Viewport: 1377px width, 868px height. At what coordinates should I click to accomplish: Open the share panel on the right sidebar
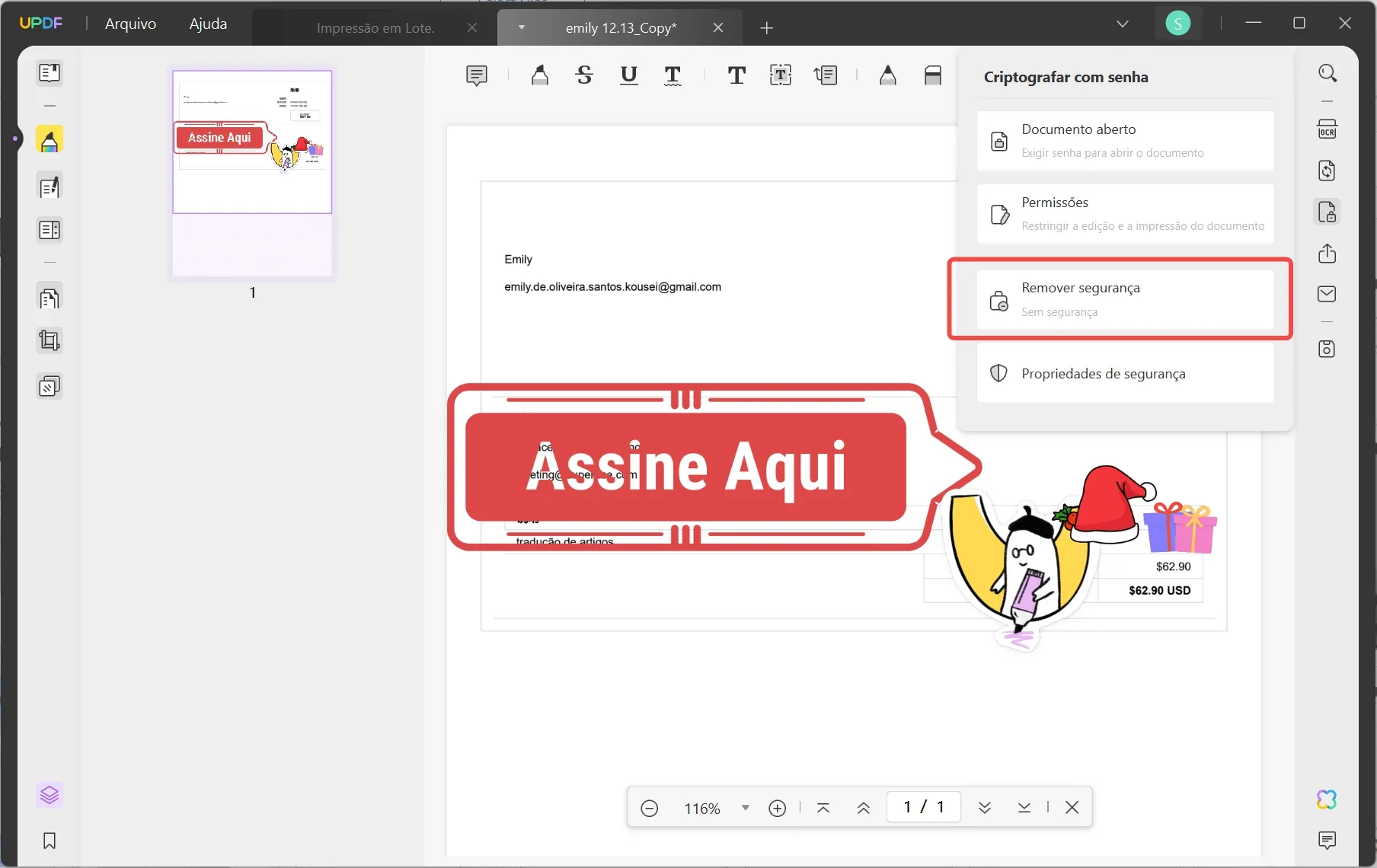[x=1327, y=254]
